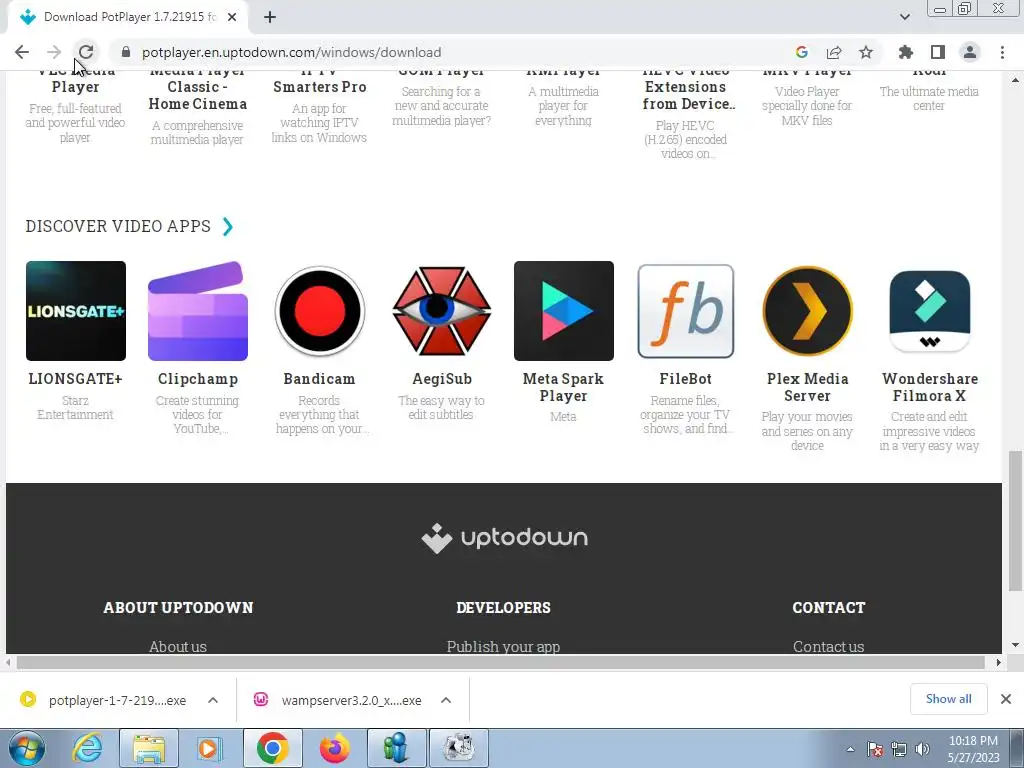Click the Action Center flag icon

pos(876,749)
